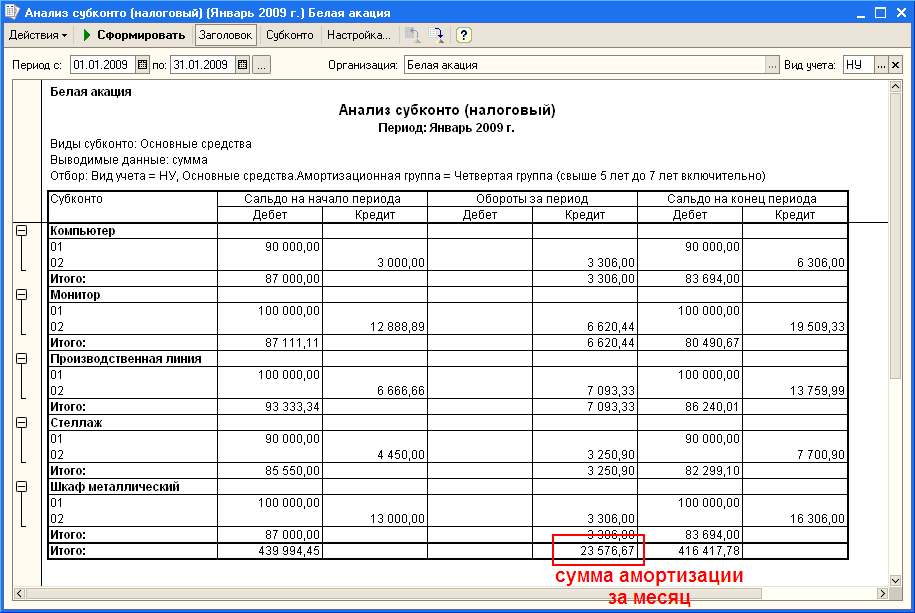This screenshot has height=613, width=915.
Task: Select the cell with value 93 333,34
Action: pyautogui.click(x=270, y=406)
